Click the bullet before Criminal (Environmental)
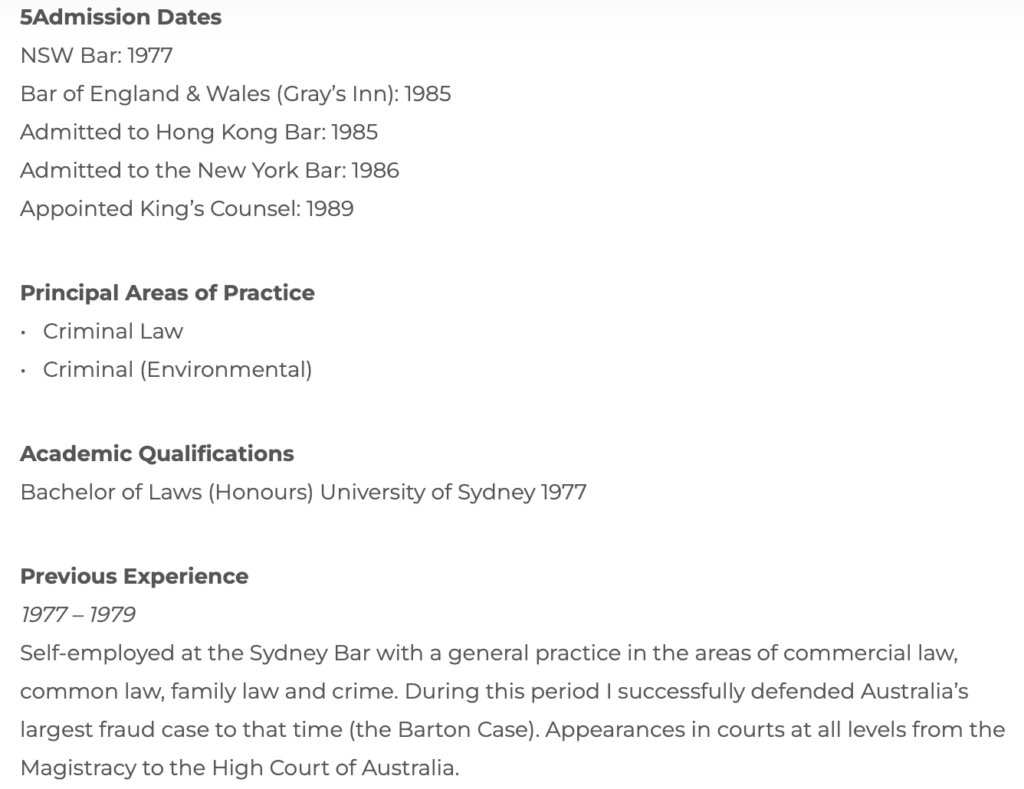 [x=23, y=371]
